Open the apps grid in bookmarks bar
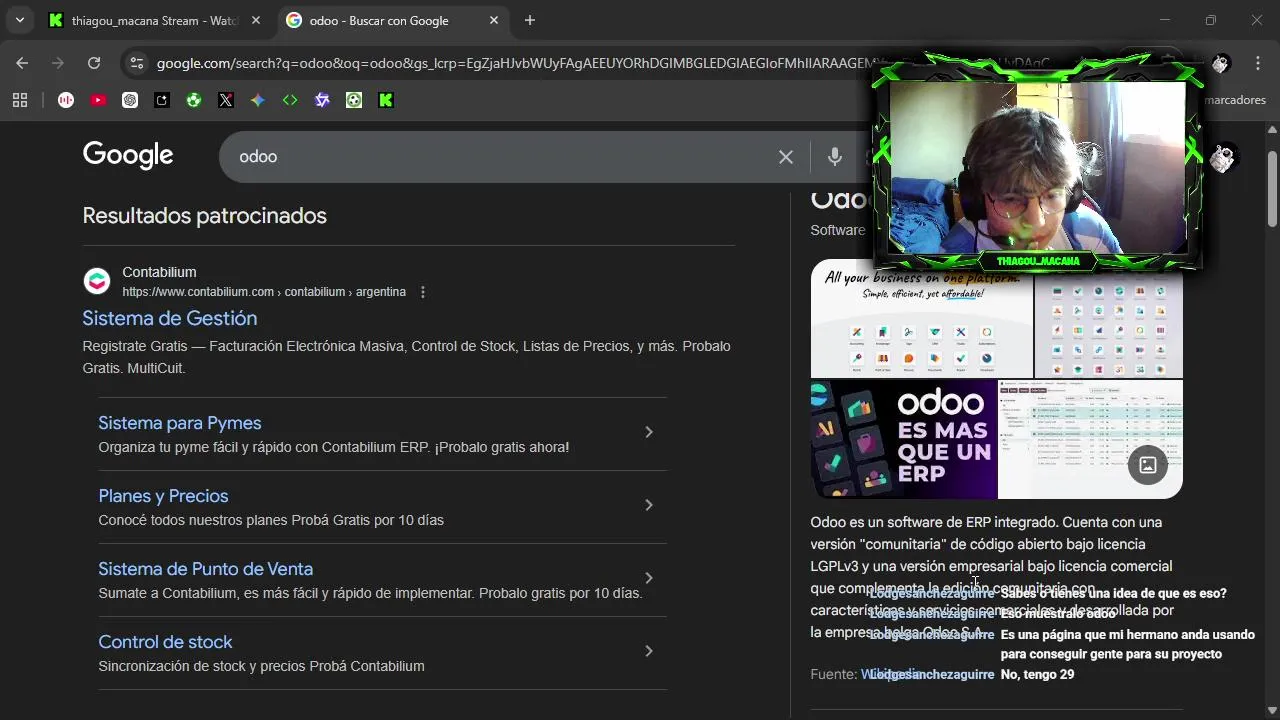 coord(20,100)
